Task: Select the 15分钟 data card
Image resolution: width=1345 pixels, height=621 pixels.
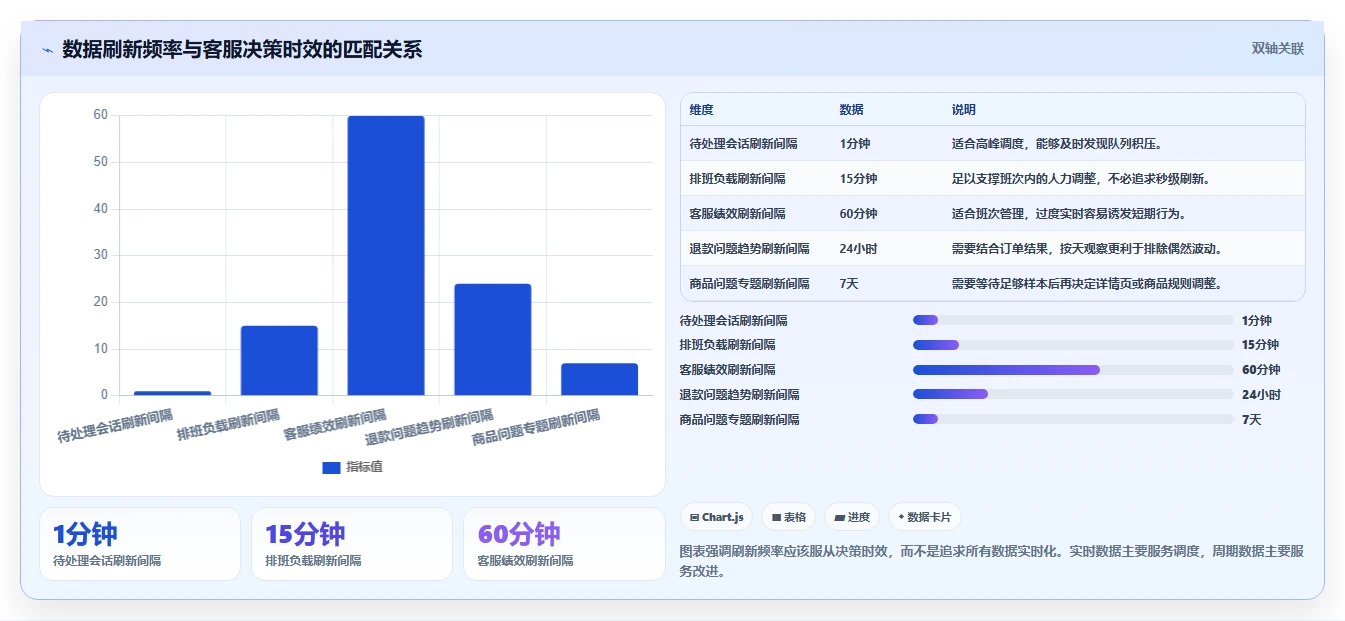Action: 352,544
